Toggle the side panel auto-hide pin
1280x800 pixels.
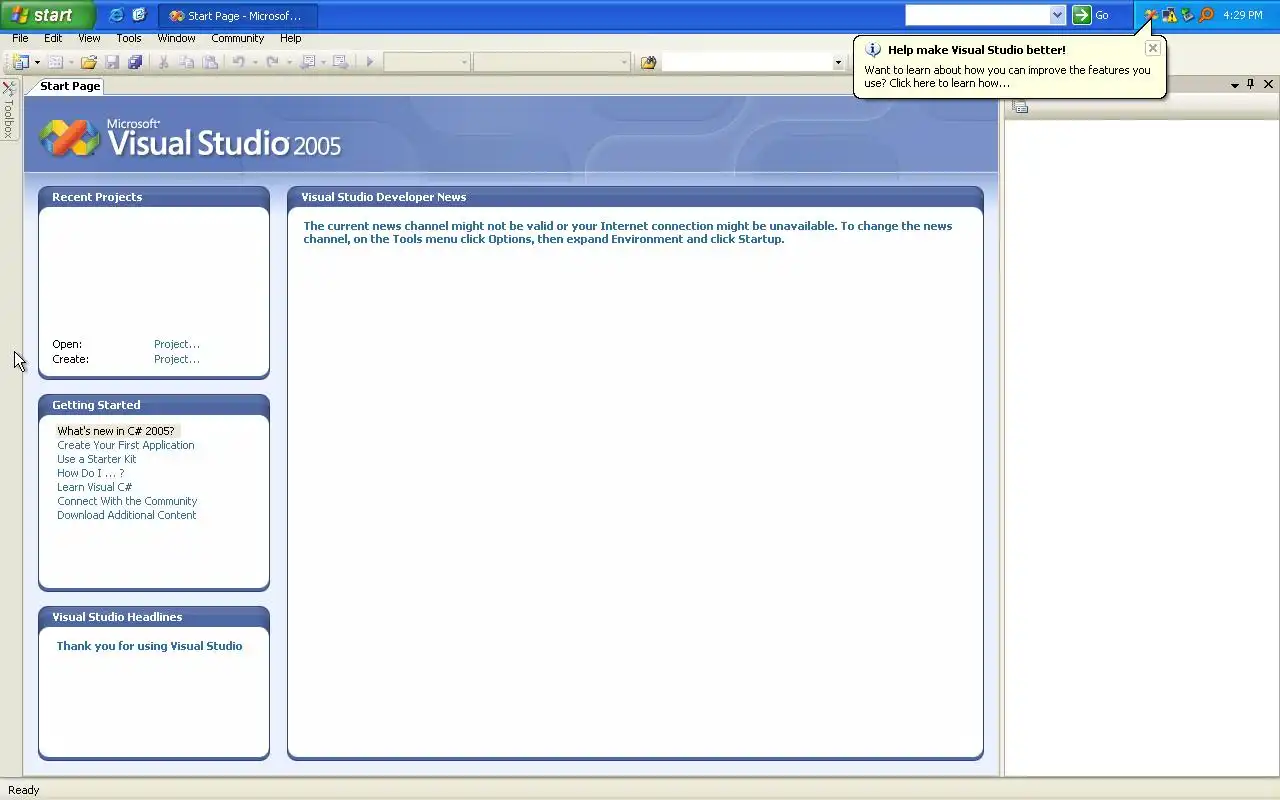click(1251, 85)
